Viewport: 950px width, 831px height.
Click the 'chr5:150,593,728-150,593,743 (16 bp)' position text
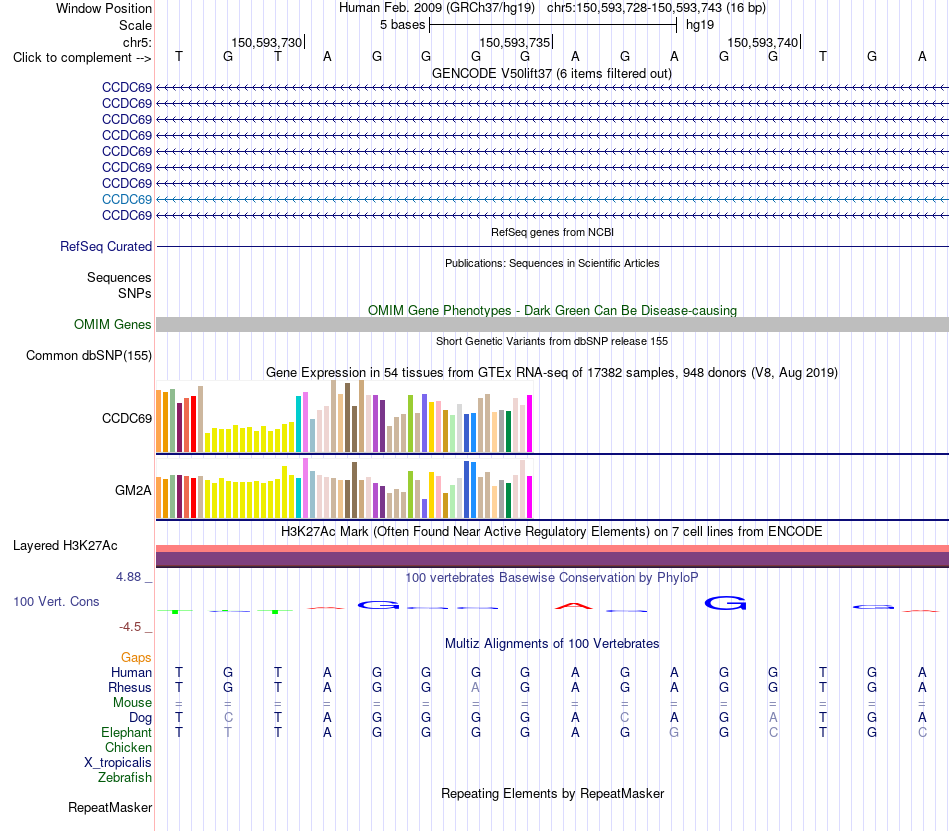point(656,8)
